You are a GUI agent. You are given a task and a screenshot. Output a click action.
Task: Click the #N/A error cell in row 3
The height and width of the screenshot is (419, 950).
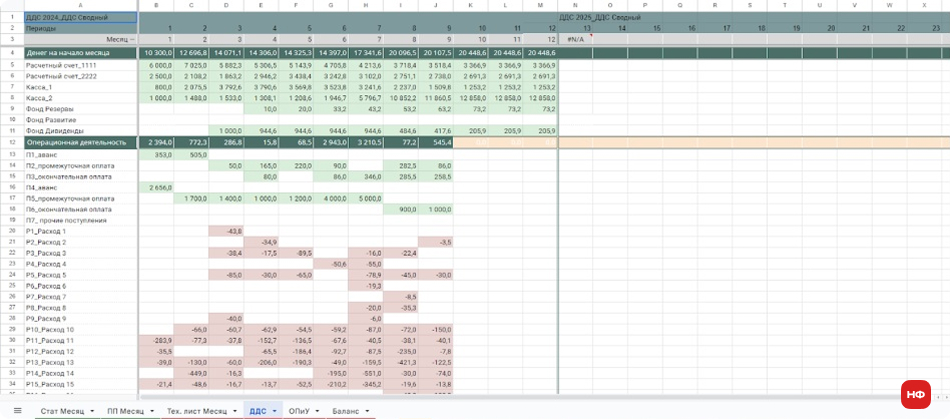point(575,38)
